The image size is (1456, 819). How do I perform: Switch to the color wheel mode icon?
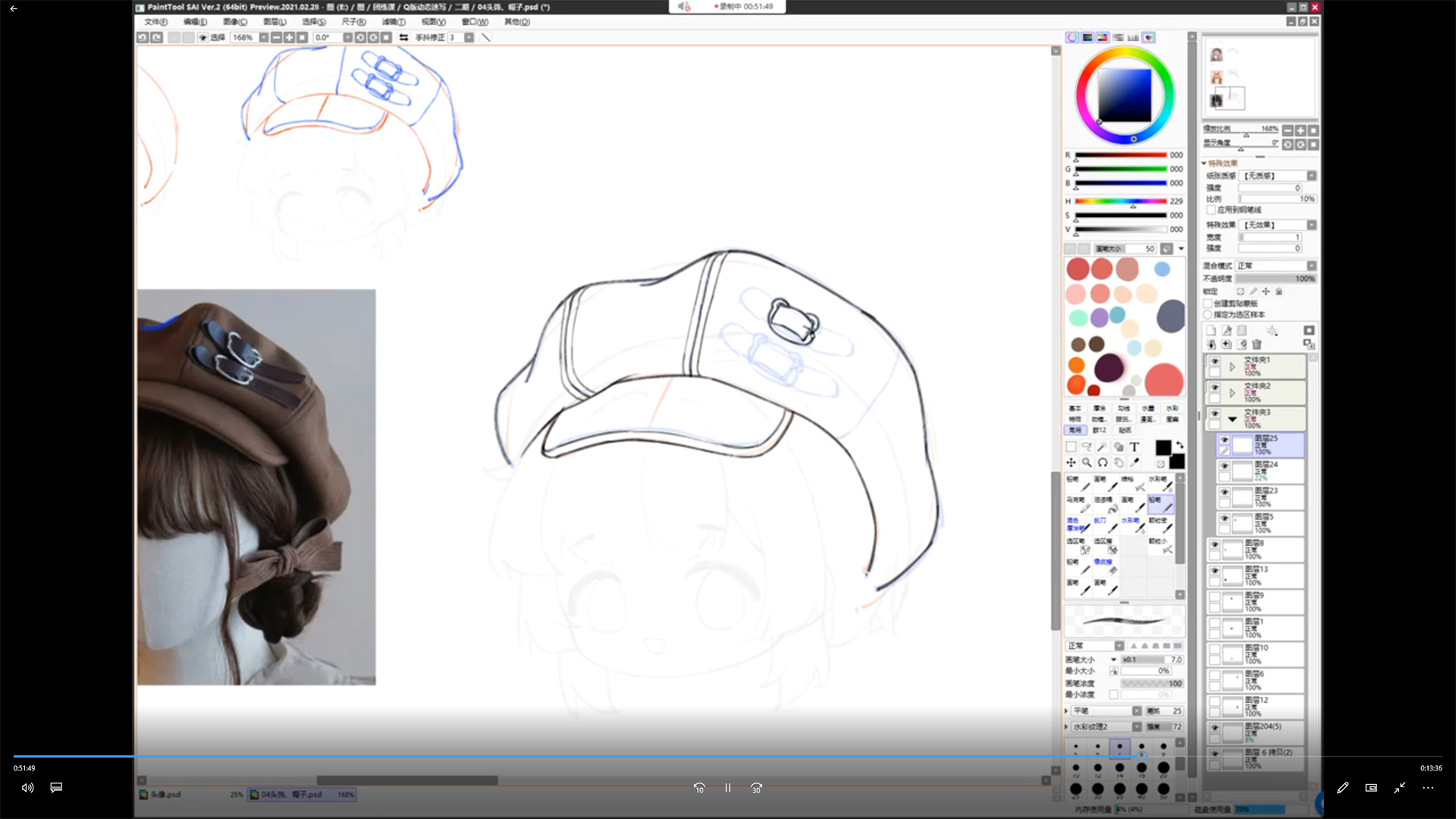click(1072, 37)
